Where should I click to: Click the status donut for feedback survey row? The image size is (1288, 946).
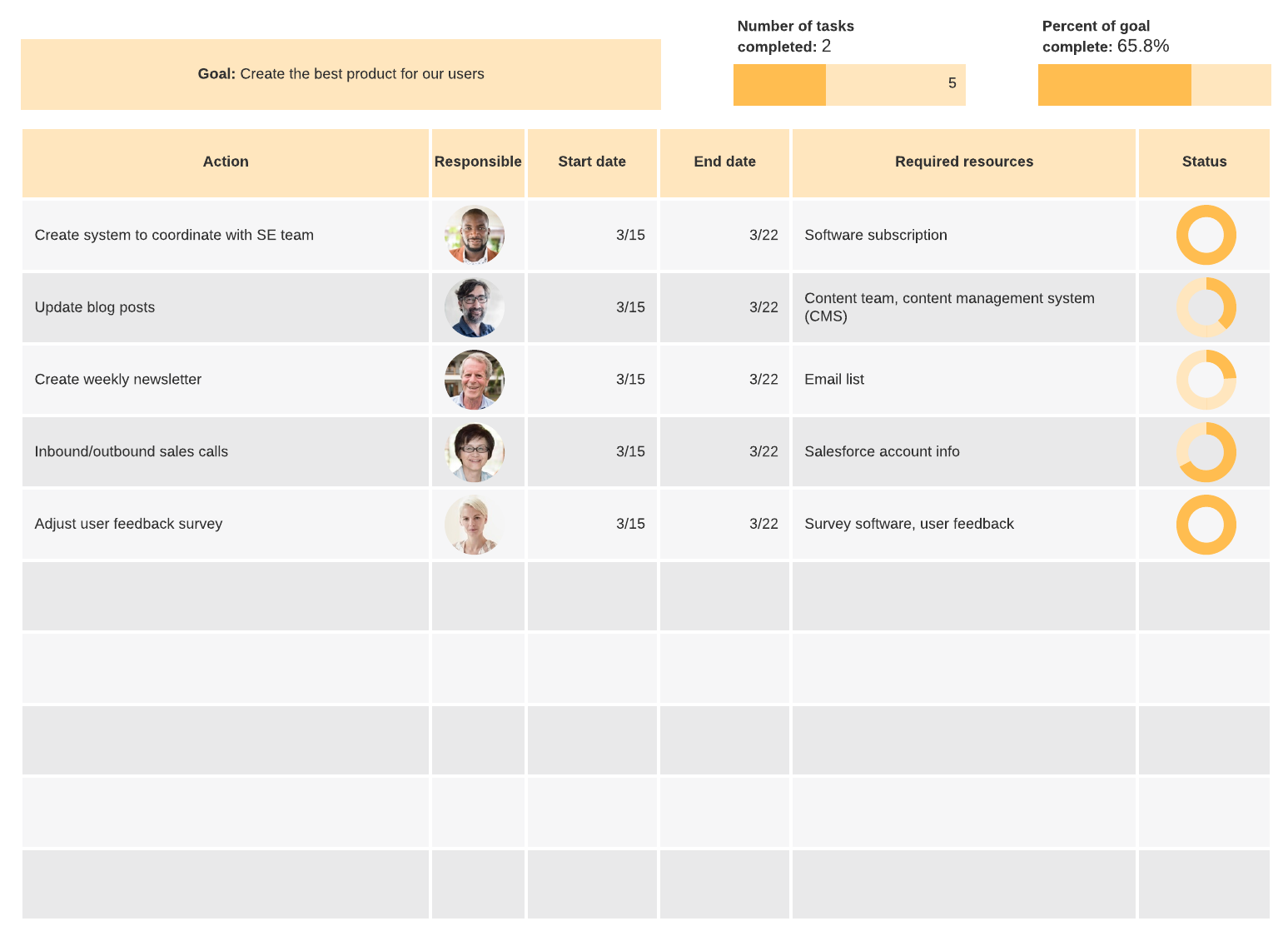pos(1206,525)
